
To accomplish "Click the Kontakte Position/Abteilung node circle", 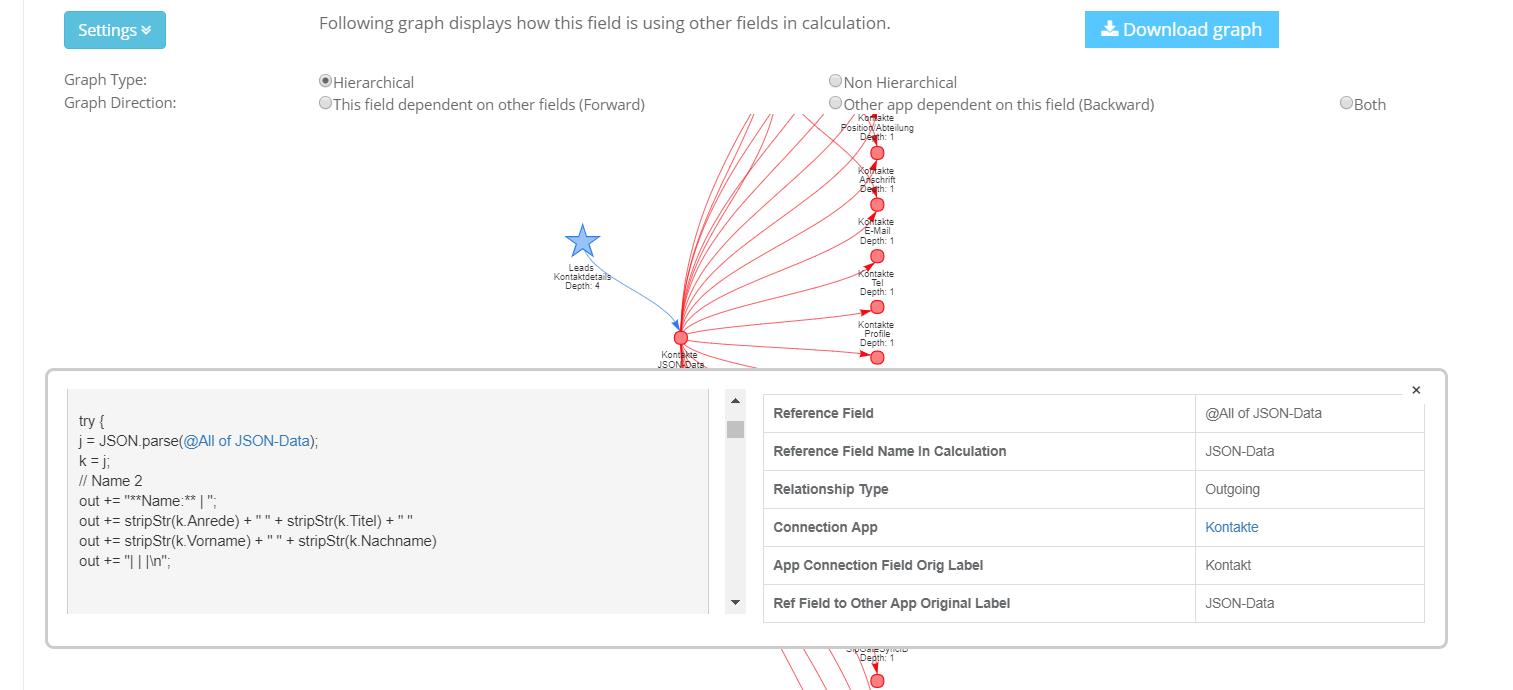I will 877,153.
